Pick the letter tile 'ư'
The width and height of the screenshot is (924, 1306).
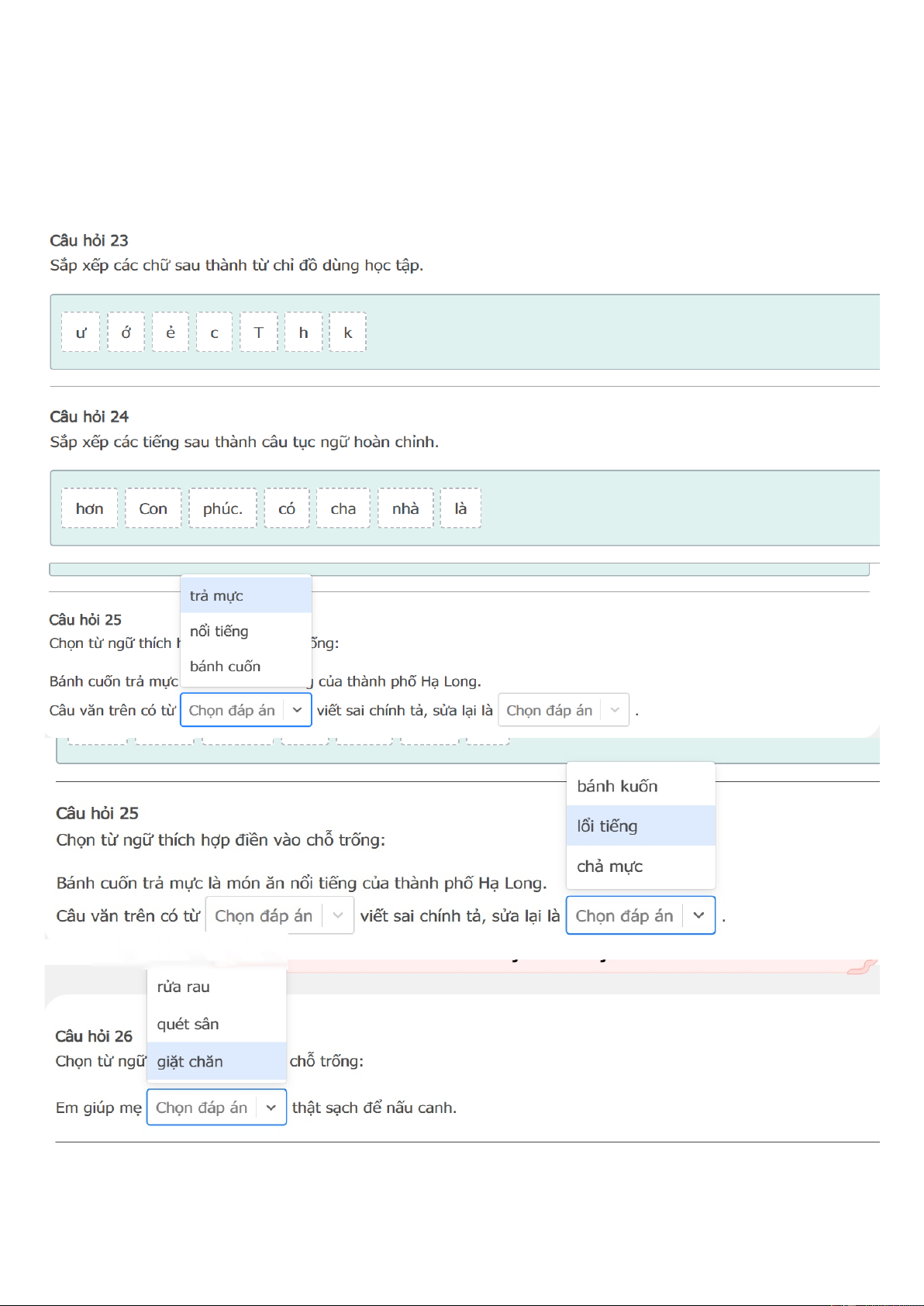81,333
